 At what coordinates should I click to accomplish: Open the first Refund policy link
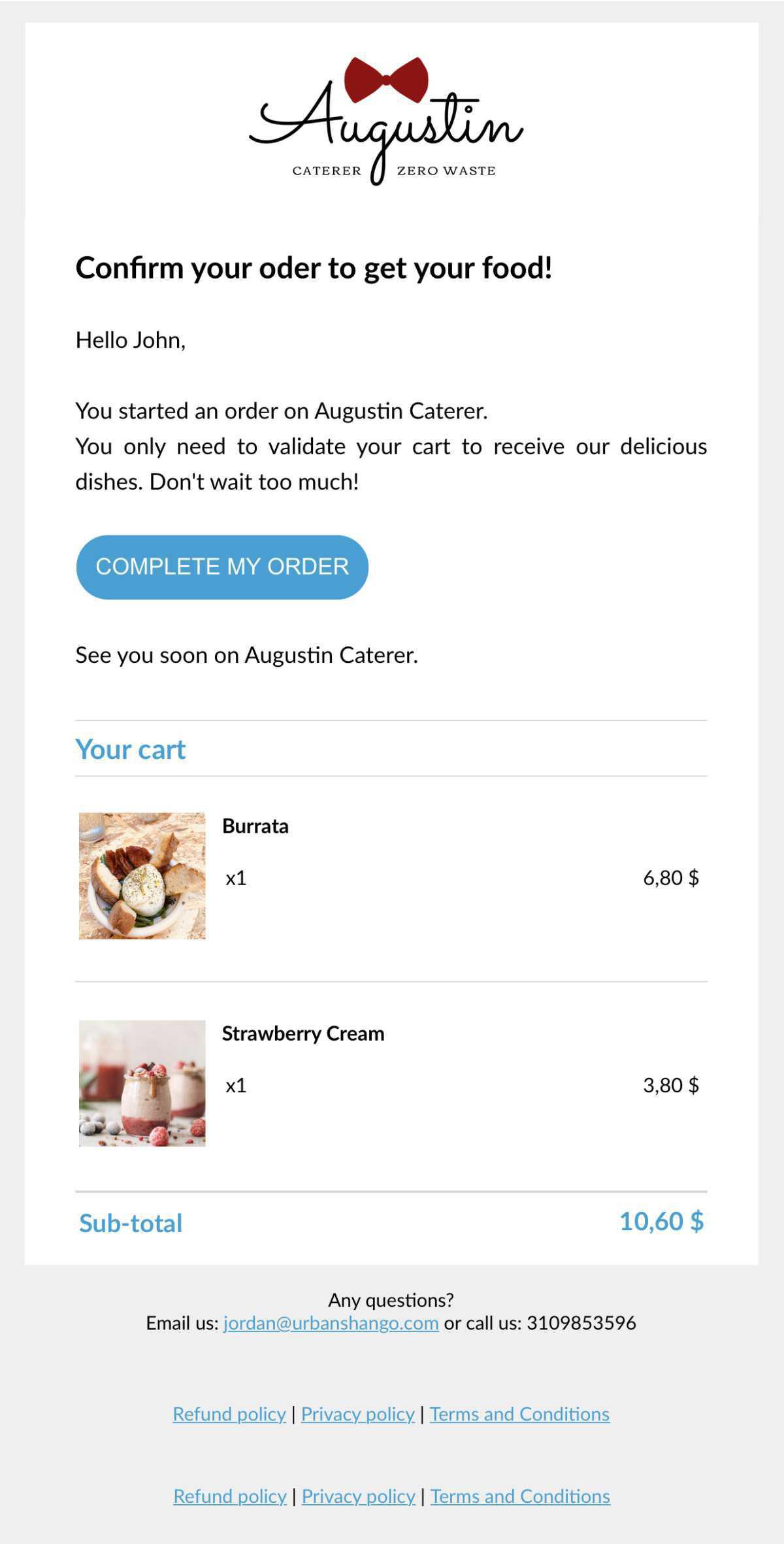point(229,1414)
